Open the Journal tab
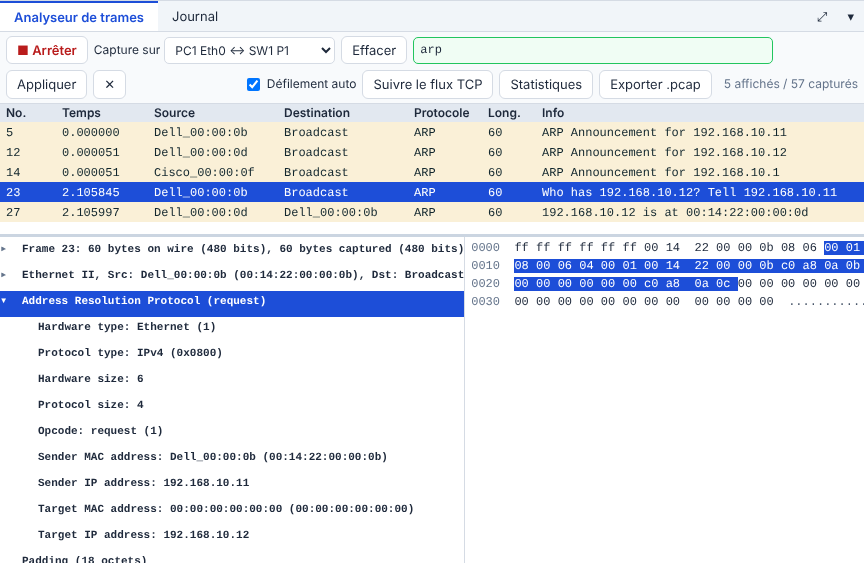Viewport: 864px width, 563px height. (x=195, y=17)
